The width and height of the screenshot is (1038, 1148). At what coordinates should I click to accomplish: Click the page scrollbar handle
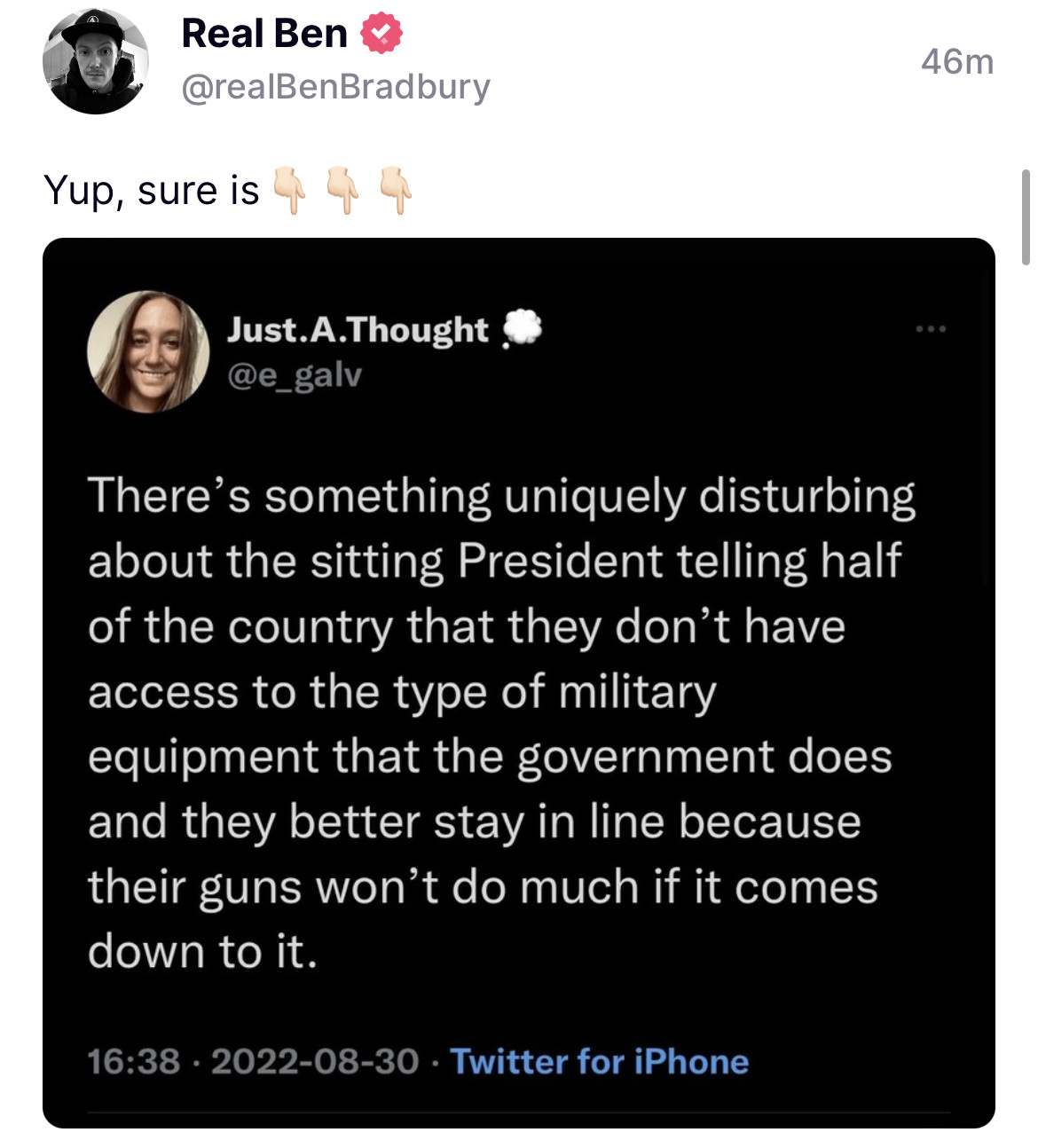pos(1026,217)
